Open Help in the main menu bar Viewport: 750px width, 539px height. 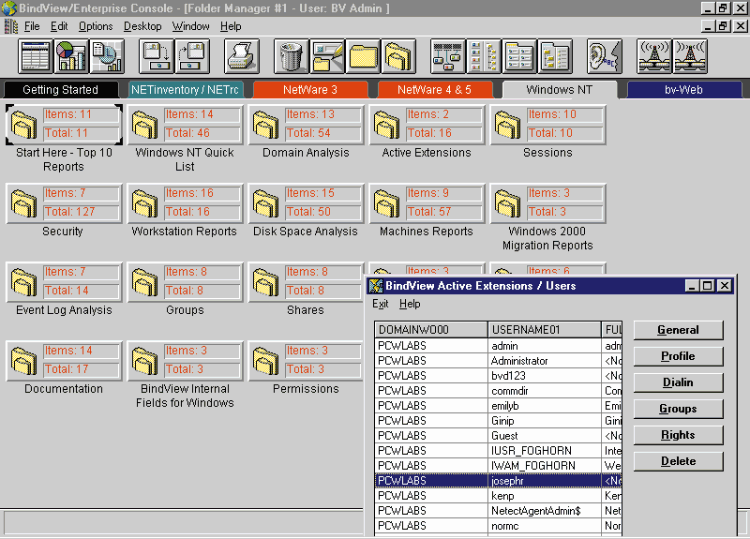(x=231, y=26)
